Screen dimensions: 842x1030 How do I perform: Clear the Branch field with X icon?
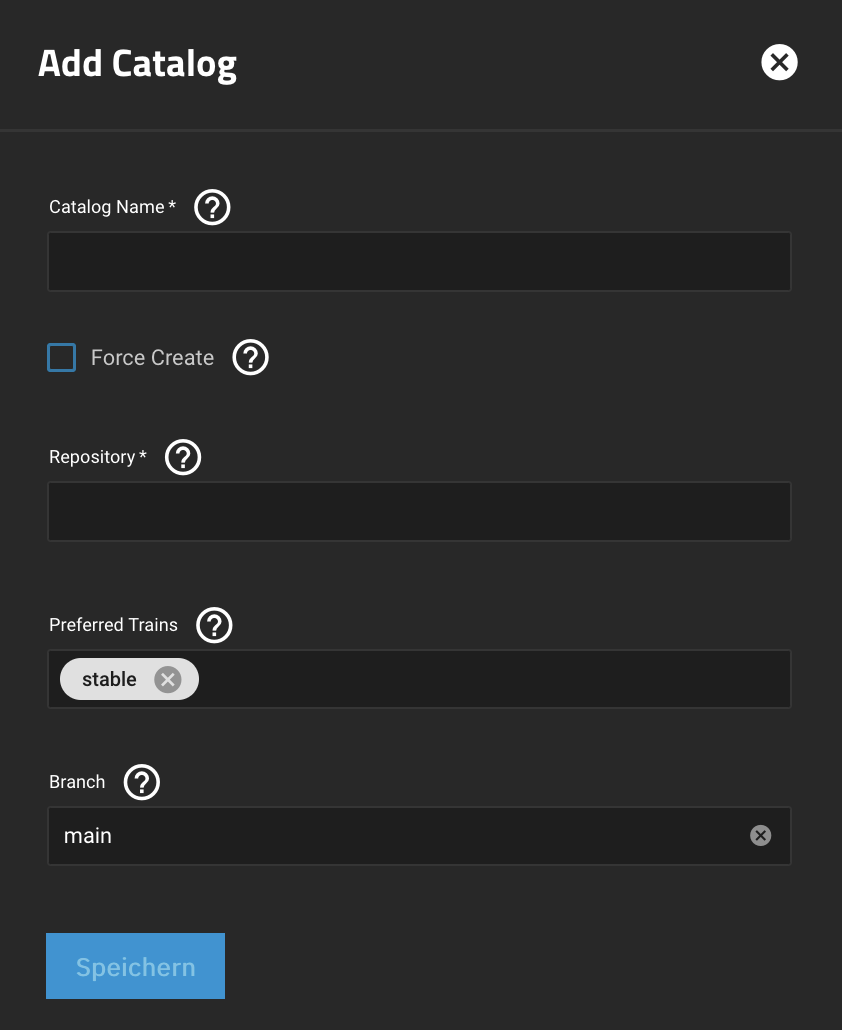(761, 836)
